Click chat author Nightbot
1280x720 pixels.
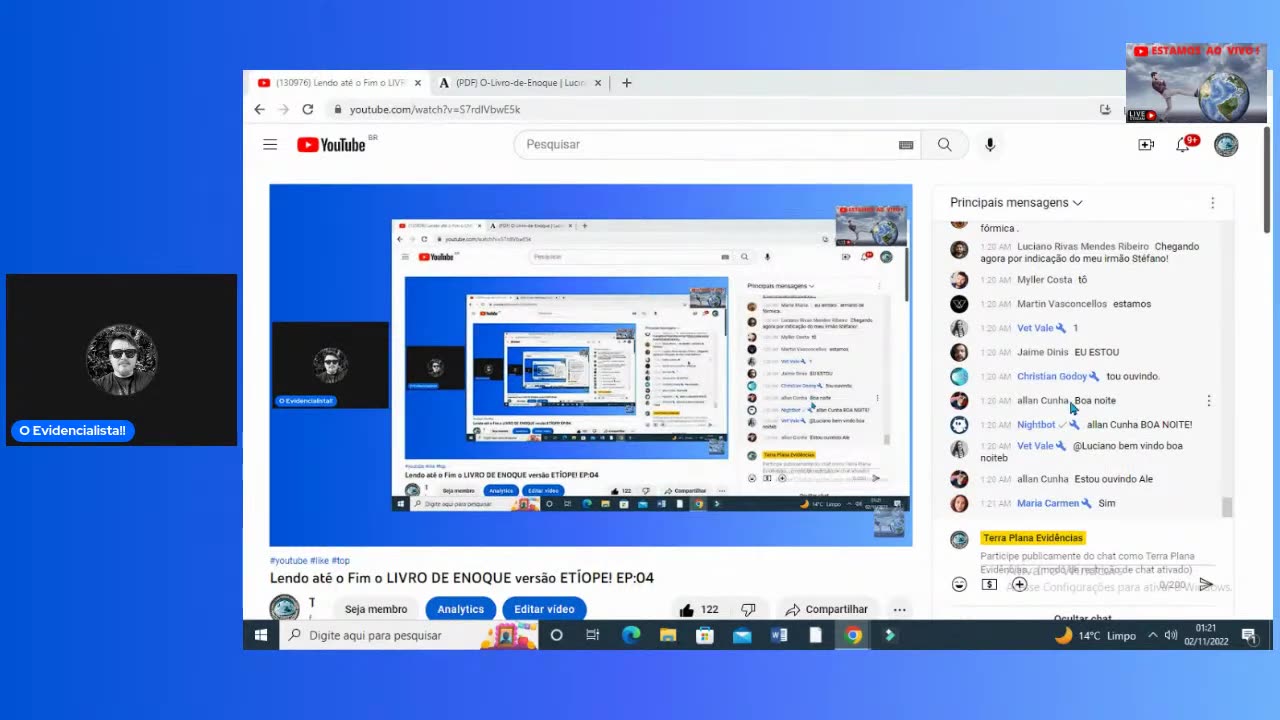pyautogui.click(x=1036, y=425)
